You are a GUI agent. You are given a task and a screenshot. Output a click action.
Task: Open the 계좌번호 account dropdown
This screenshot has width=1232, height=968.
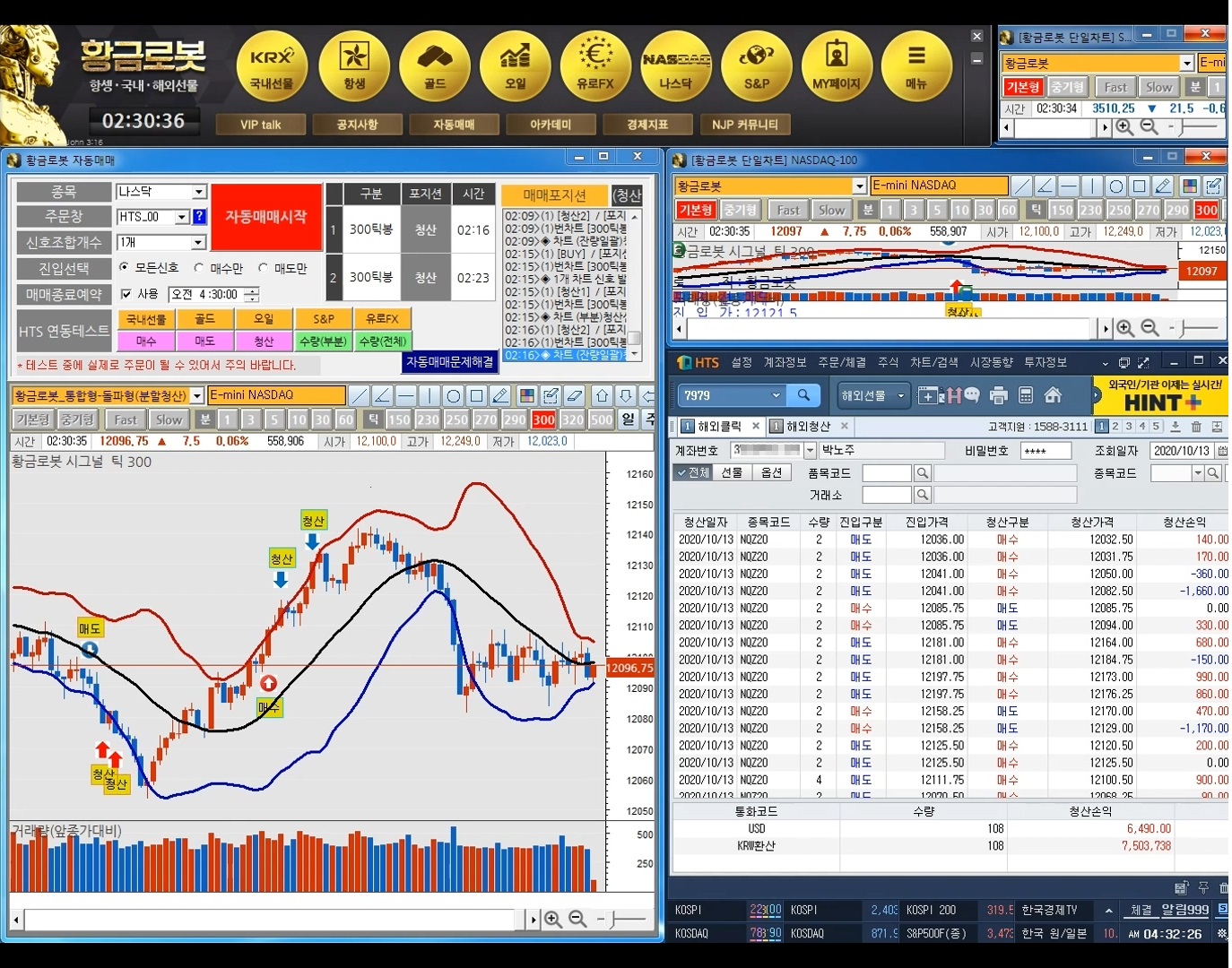click(x=810, y=450)
